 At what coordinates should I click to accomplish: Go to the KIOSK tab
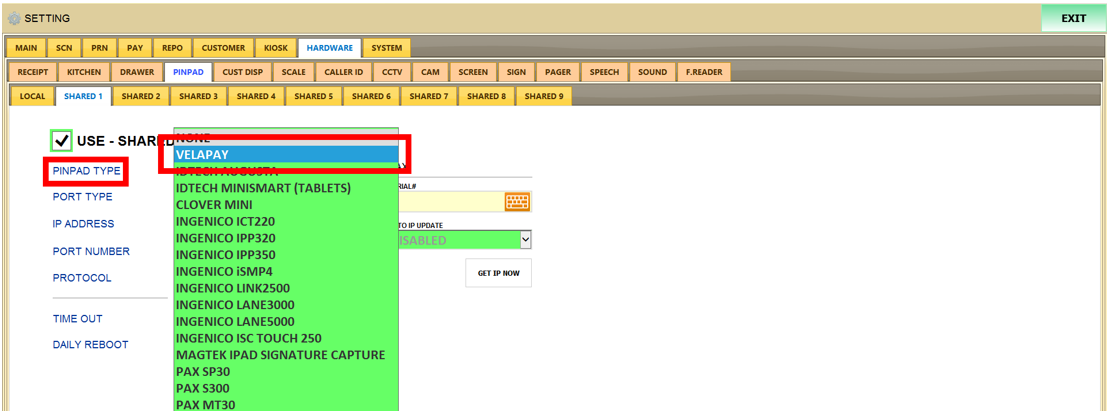[x=276, y=48]
